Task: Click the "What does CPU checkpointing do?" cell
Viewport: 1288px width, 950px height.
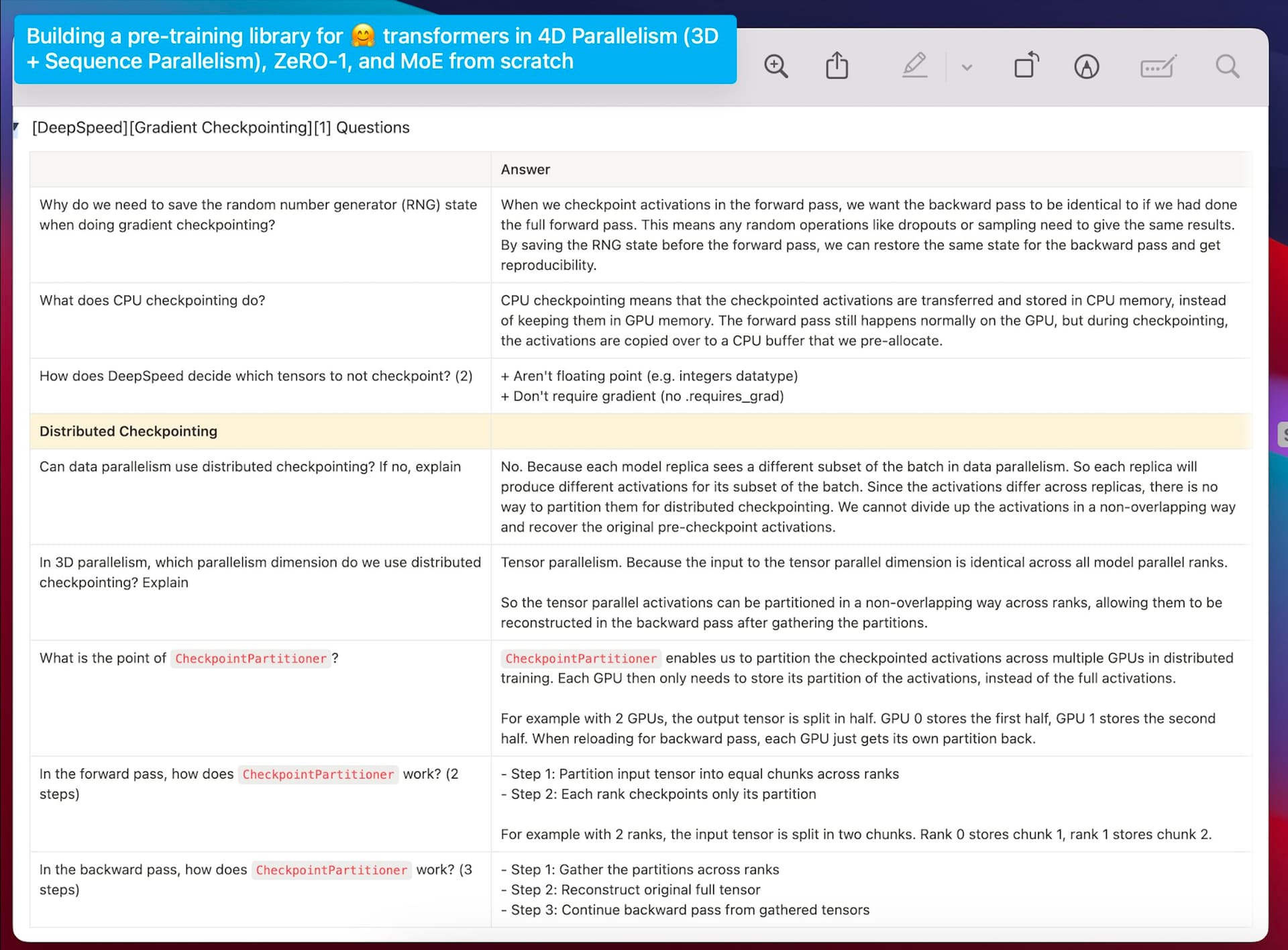Action: [x=152, y=301]
